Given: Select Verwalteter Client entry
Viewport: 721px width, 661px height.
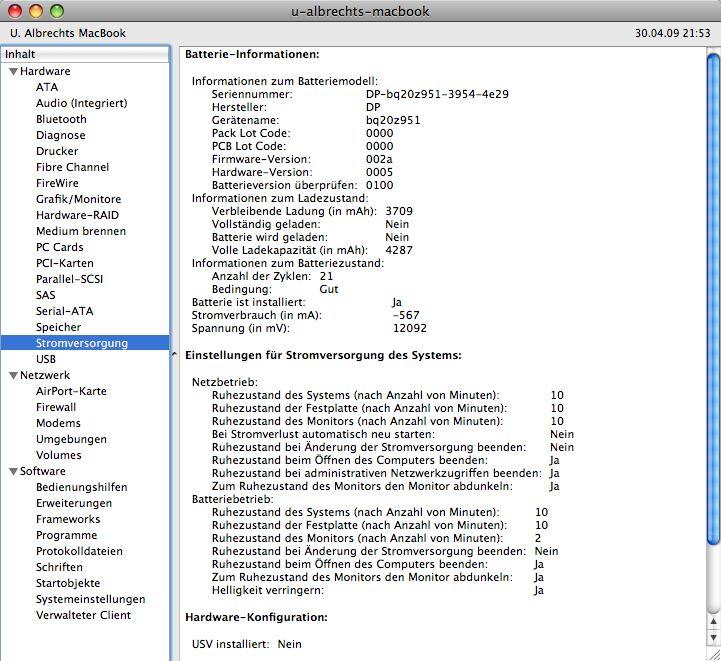Looking at the screenshot, I should tap(84, 615).
